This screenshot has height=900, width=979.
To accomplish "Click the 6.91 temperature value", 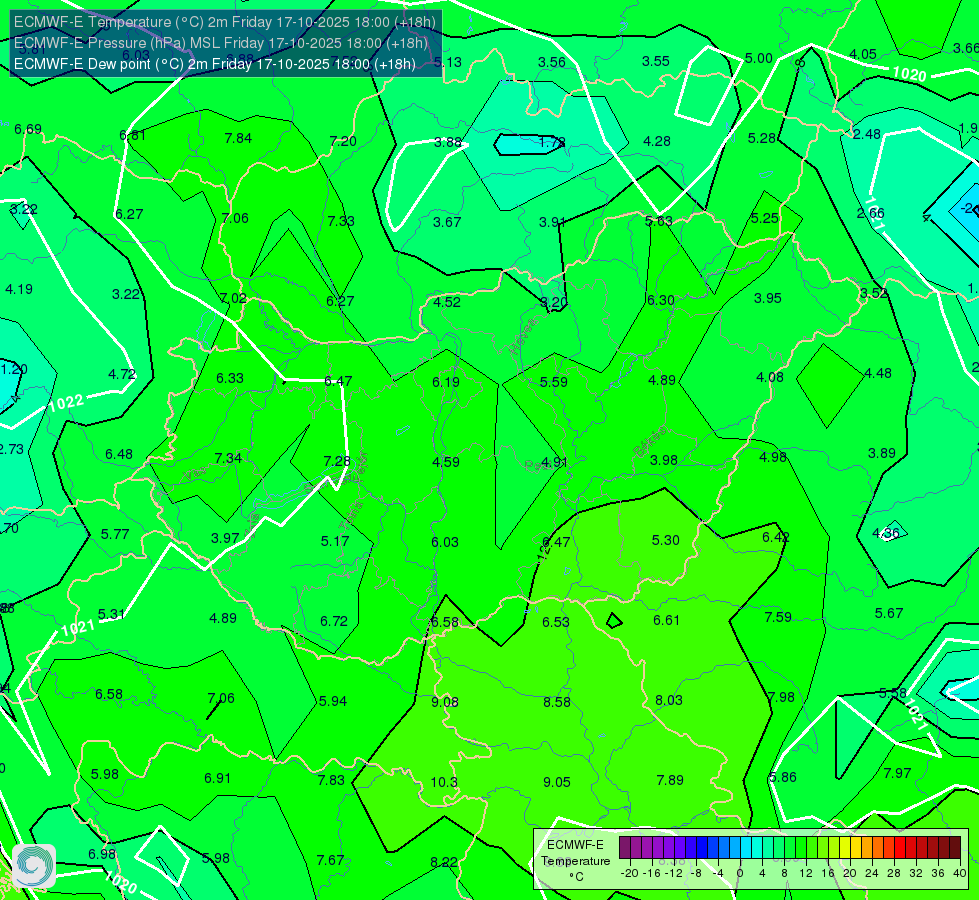I will [217, 778].
